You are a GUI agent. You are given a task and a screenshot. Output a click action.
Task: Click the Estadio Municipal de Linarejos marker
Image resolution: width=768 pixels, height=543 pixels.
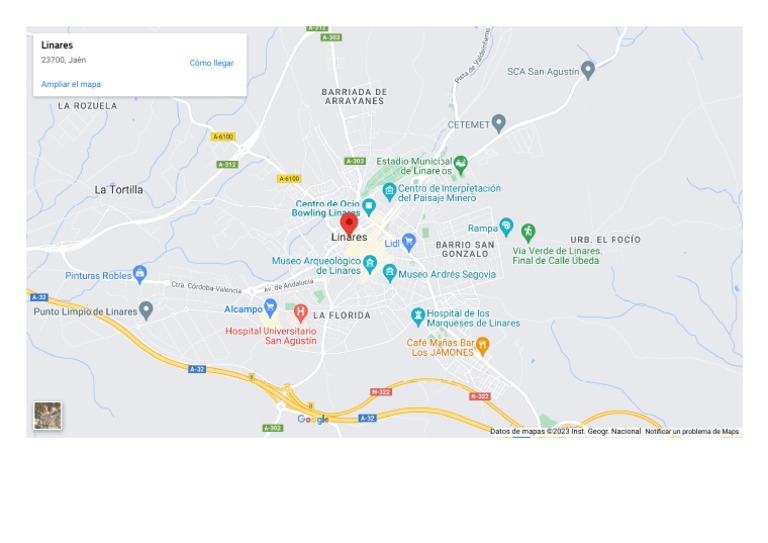coord(460,165)
